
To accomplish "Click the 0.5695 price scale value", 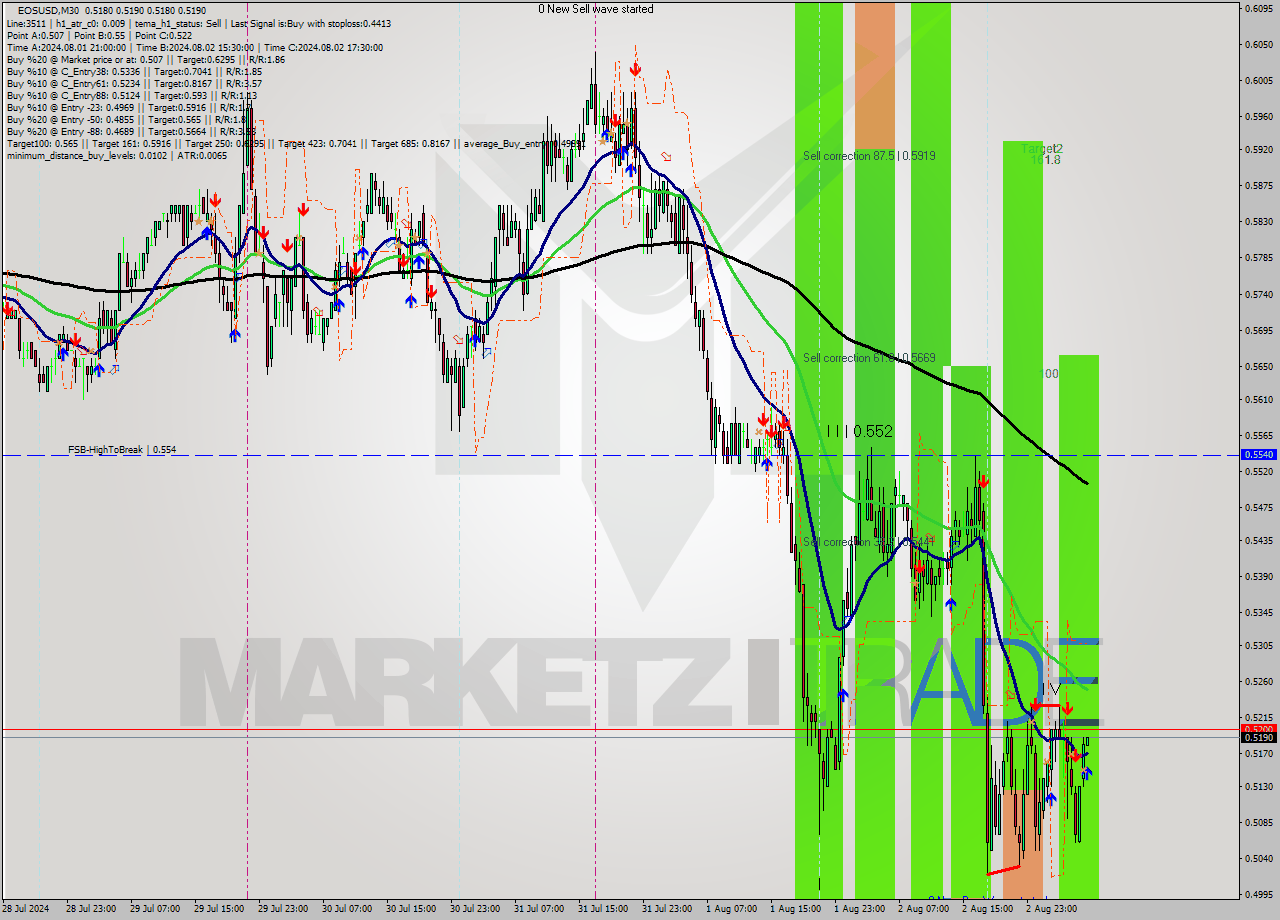I will [x=1258, y=330].
